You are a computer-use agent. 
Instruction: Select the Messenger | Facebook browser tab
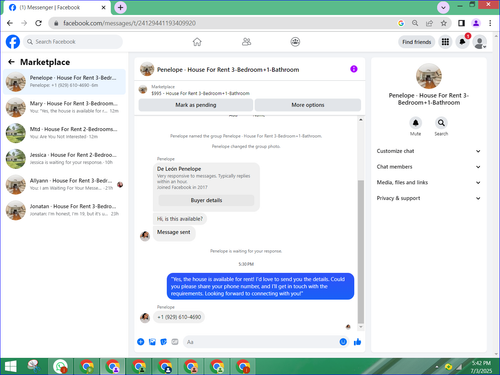[57, 7]
